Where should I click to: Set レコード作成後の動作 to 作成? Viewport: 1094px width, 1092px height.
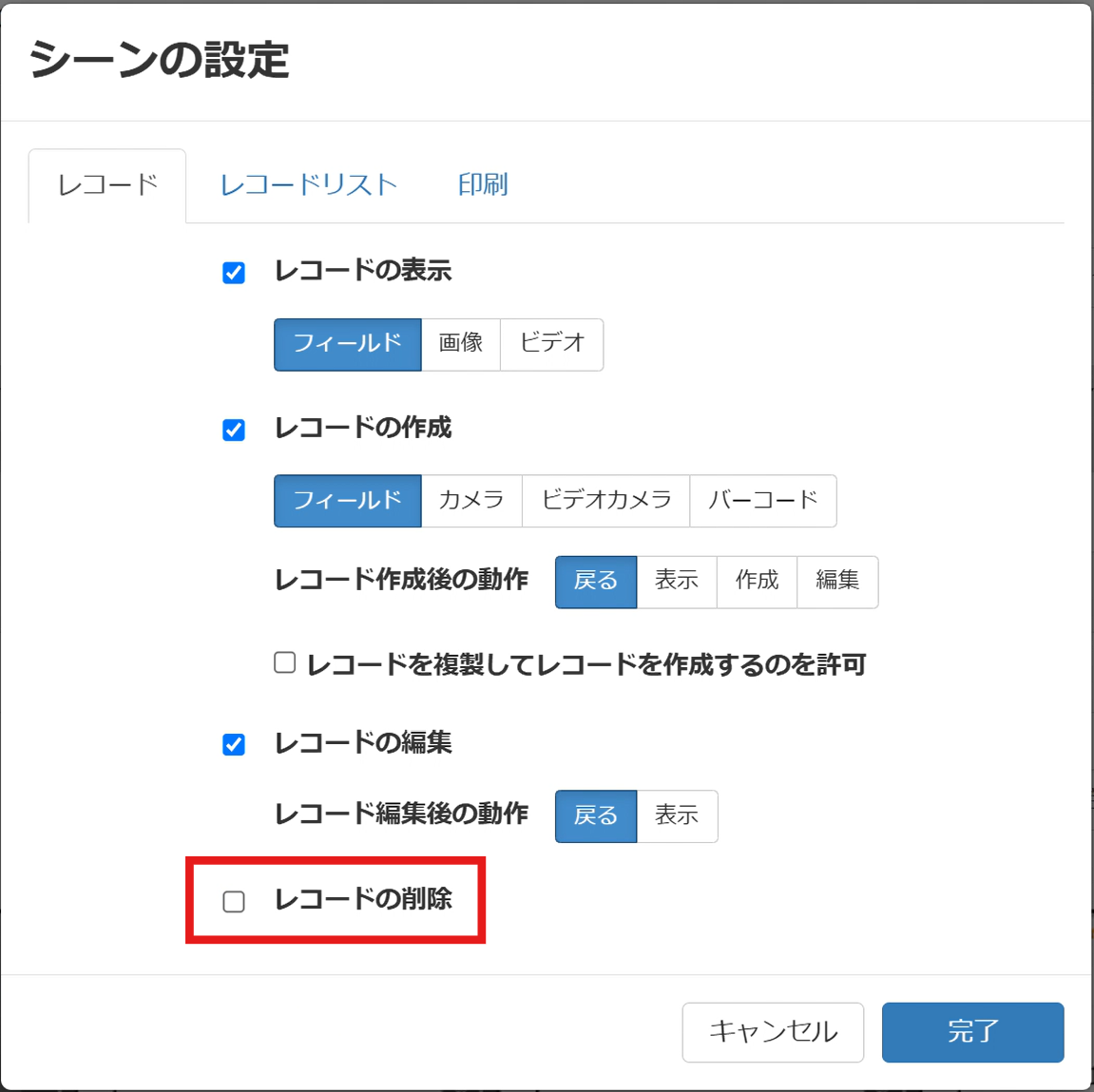click(757, 582)
